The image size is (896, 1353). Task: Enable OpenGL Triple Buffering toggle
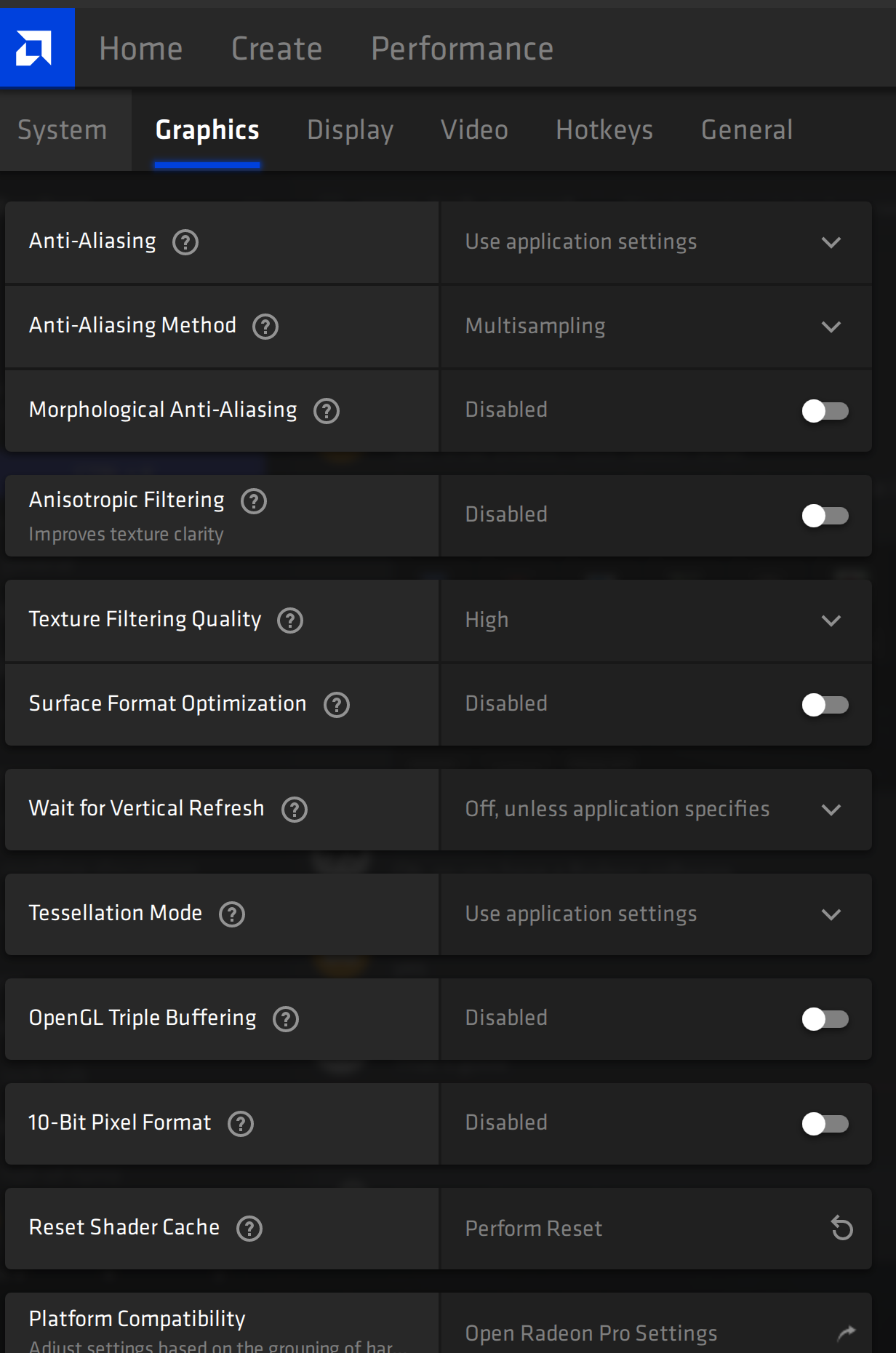tap(825, 1019)
